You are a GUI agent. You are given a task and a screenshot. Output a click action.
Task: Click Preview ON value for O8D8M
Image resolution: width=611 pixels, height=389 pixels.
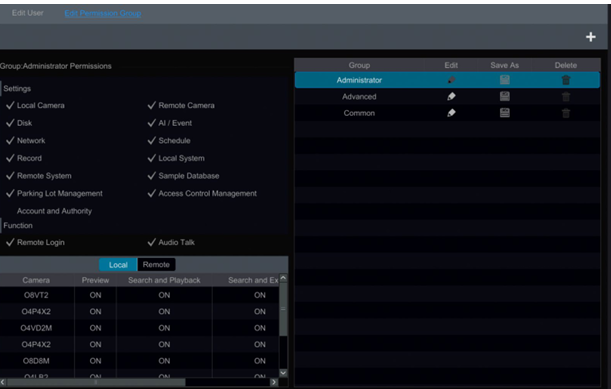click(x=95, y=361)
